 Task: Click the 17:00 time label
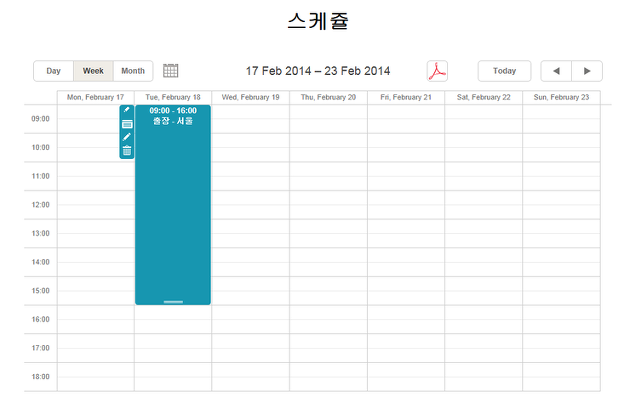click(x=41, y=348)
